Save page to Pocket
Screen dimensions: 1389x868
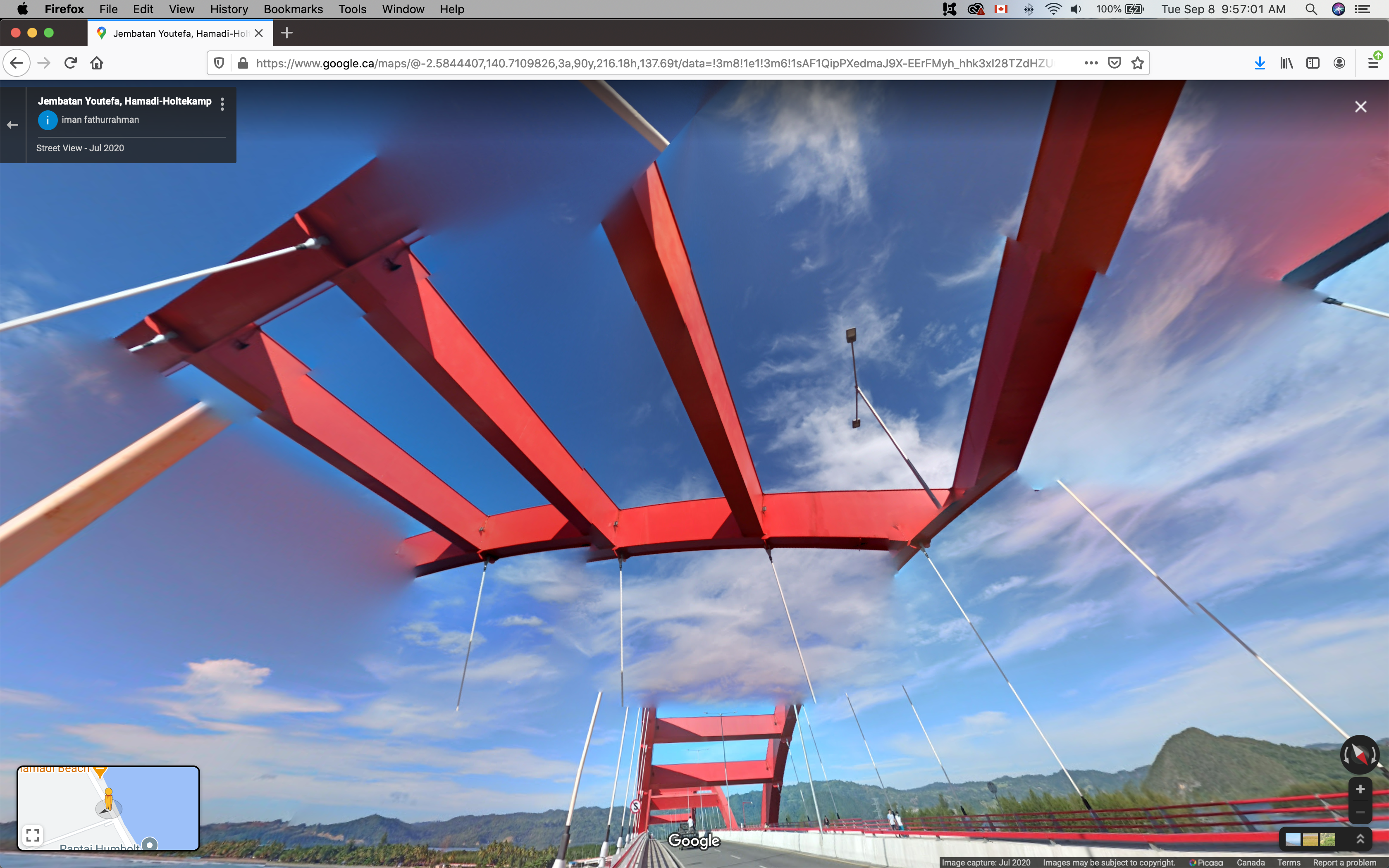coord(1114,63)
